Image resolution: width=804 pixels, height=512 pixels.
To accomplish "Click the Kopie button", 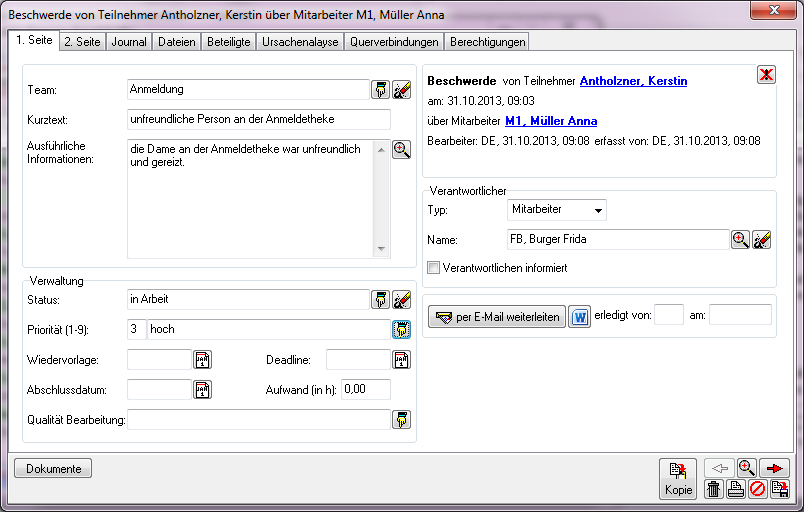I will [x=678, y=479].
